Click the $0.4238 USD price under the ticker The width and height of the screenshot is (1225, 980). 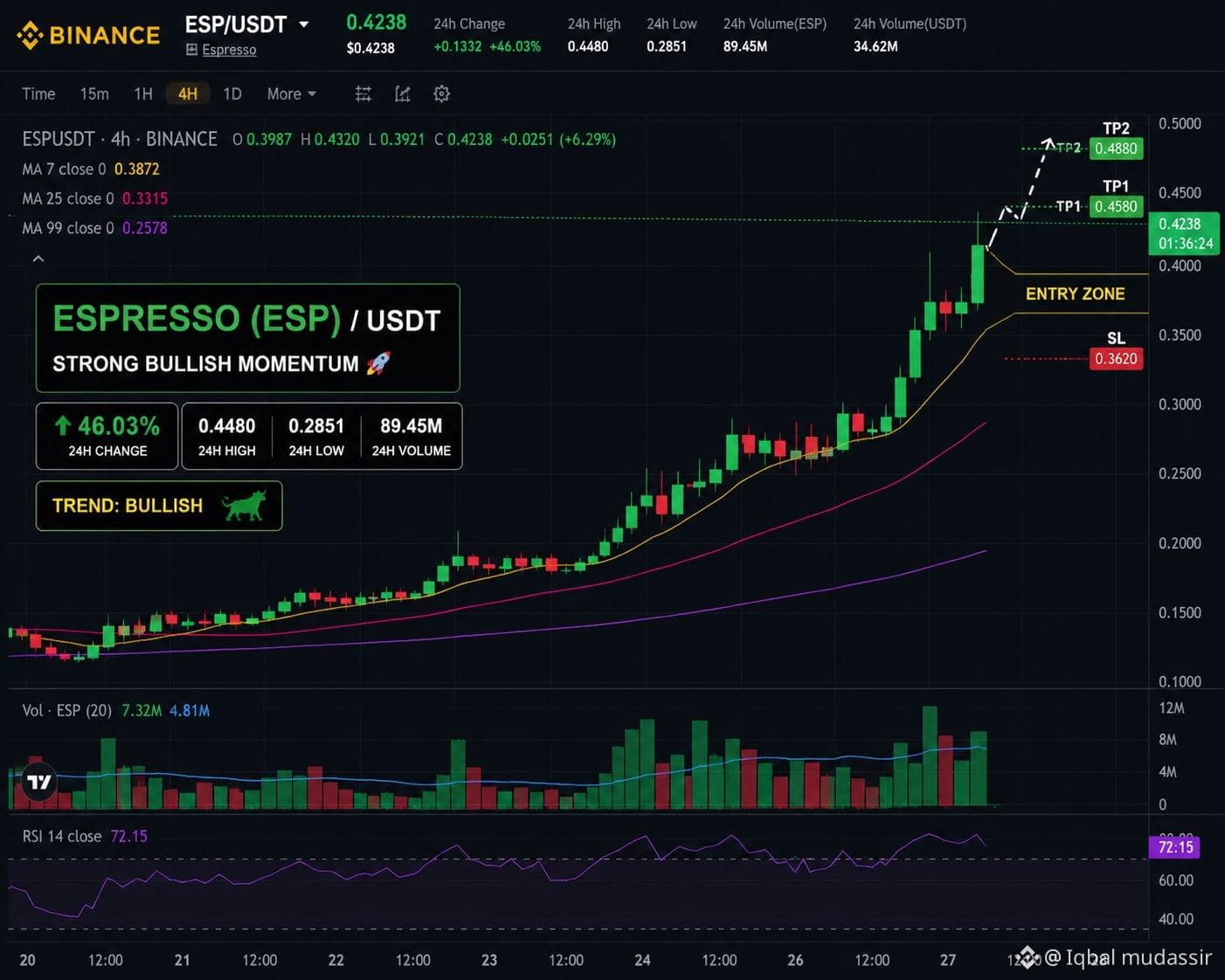(370, 48)
